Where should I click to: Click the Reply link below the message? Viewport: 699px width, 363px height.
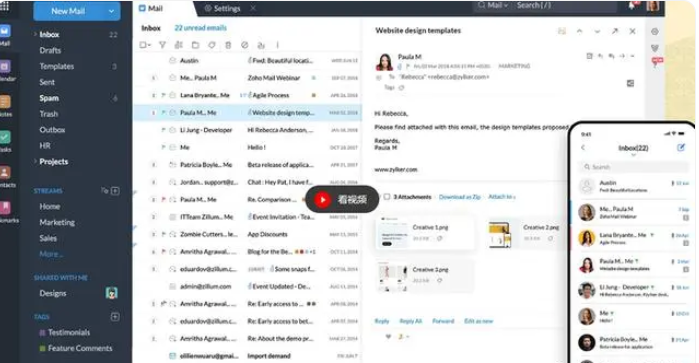pyautogui.click(x=382, y=321)
